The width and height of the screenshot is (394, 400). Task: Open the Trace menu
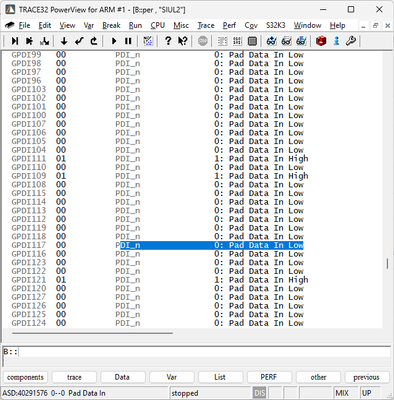[x=206, y=25]
